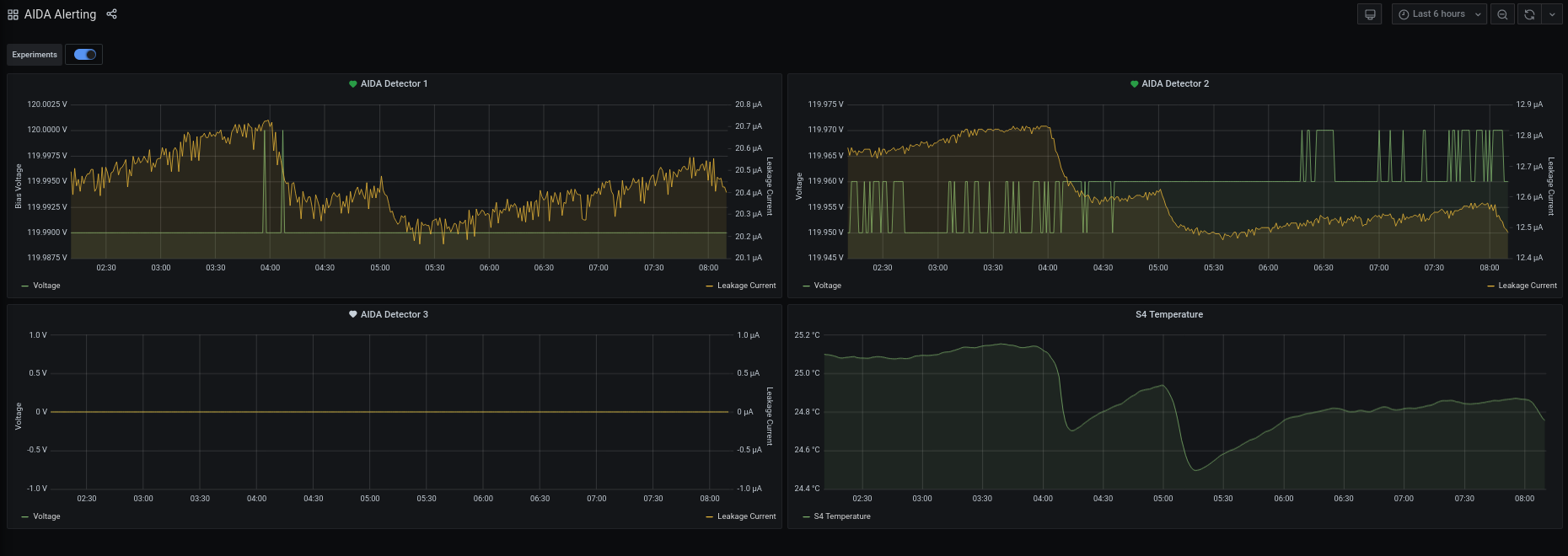1568x556 pixels.
Task: Open the AIDA Detector 3 title text menu
Action: [394, 314]
